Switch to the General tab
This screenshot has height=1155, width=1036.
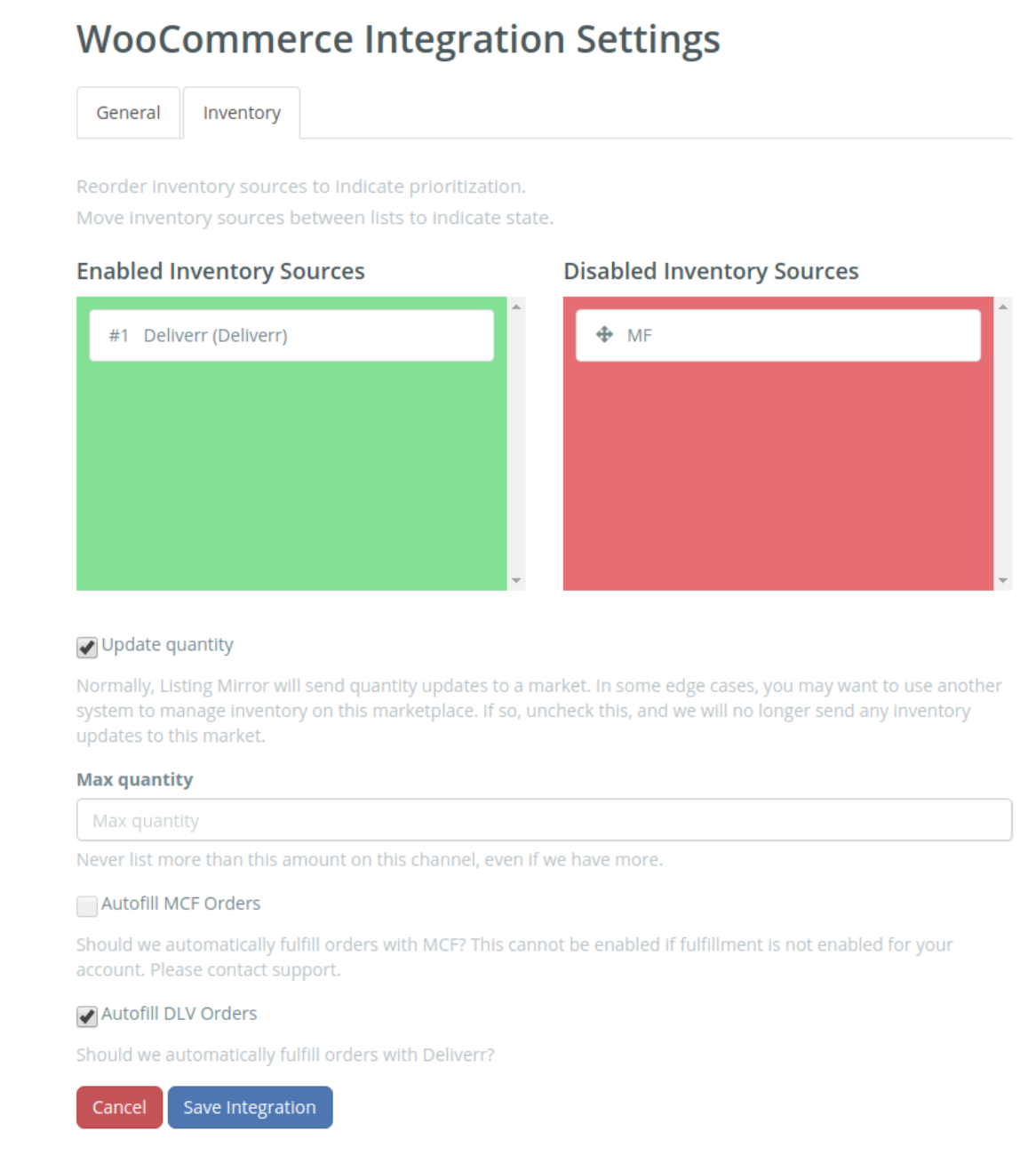coord(129,113)
